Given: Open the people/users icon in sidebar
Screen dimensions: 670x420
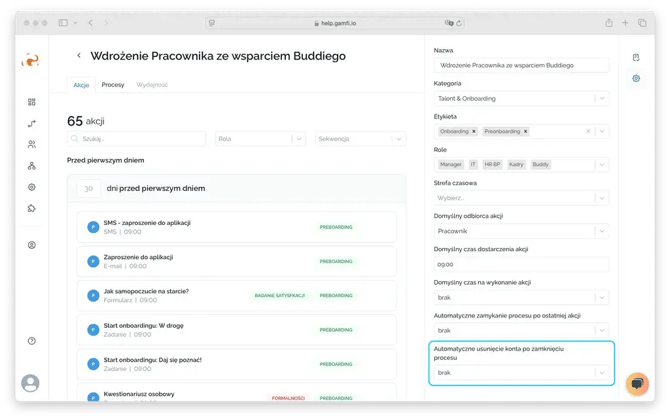Looking at the screenshot, I should 32,144.
